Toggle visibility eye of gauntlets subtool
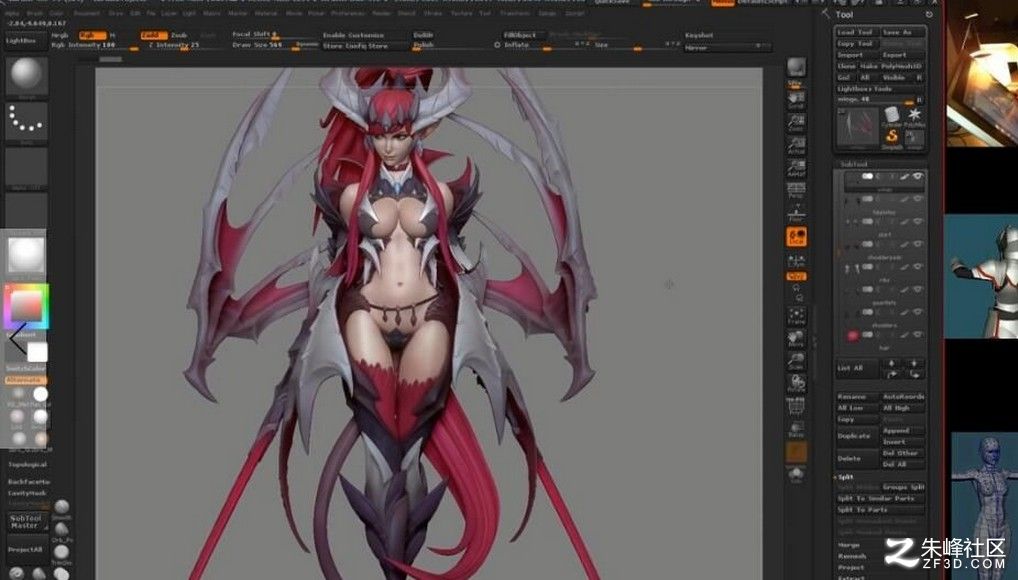Screen dimensions: 1018x580 [917, 290]
